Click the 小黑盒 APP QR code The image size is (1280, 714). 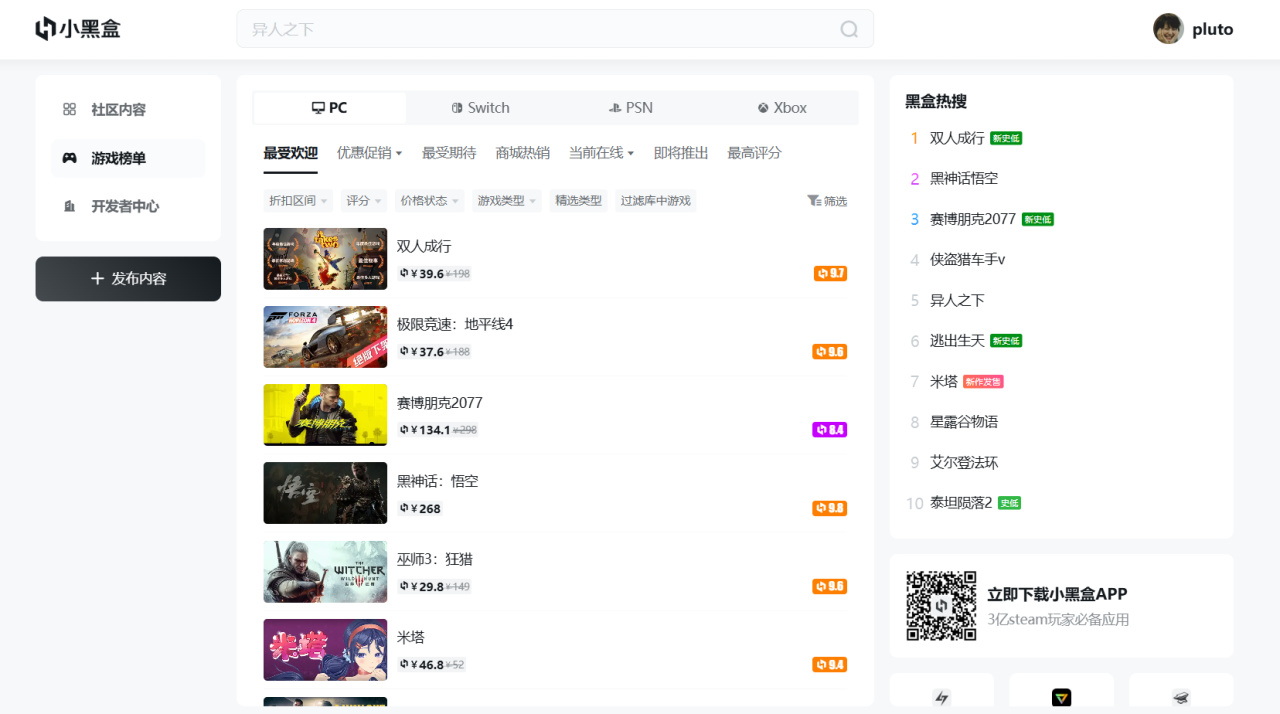(941, 606)
